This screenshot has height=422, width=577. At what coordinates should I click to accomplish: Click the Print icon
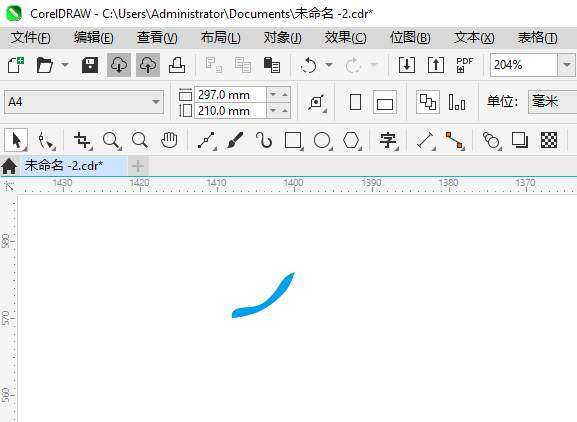(177, 65)
